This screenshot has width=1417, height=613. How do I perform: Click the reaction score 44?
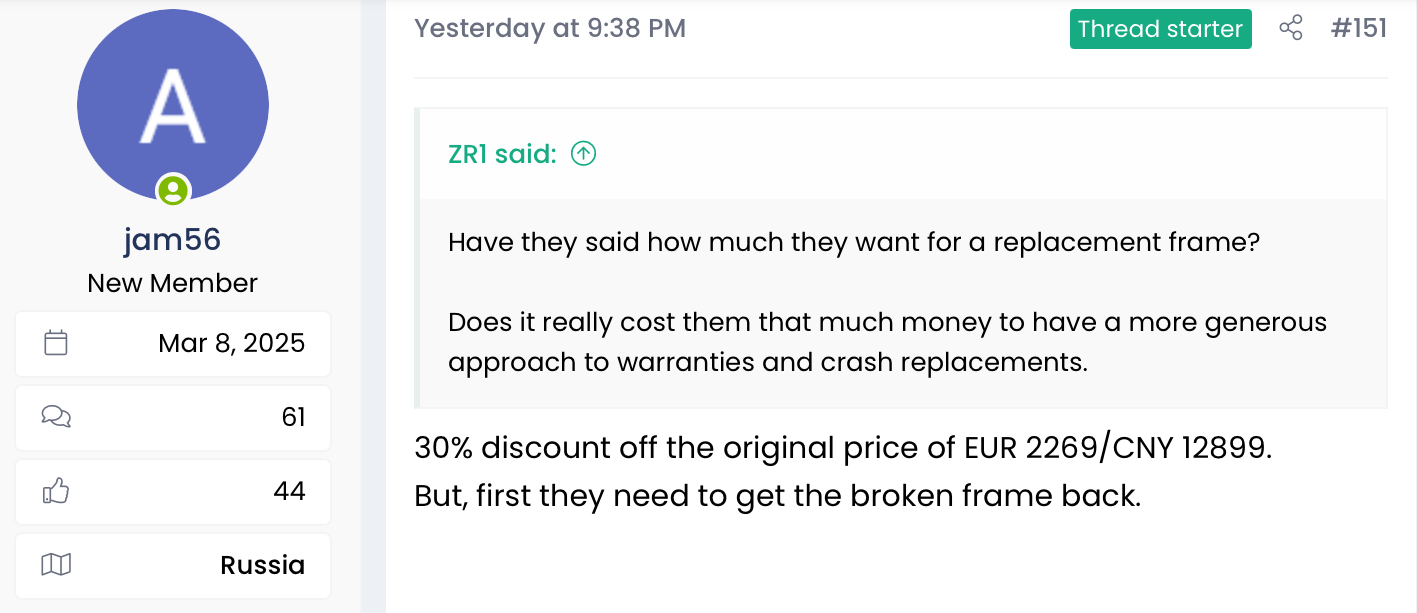pos(289,491)
